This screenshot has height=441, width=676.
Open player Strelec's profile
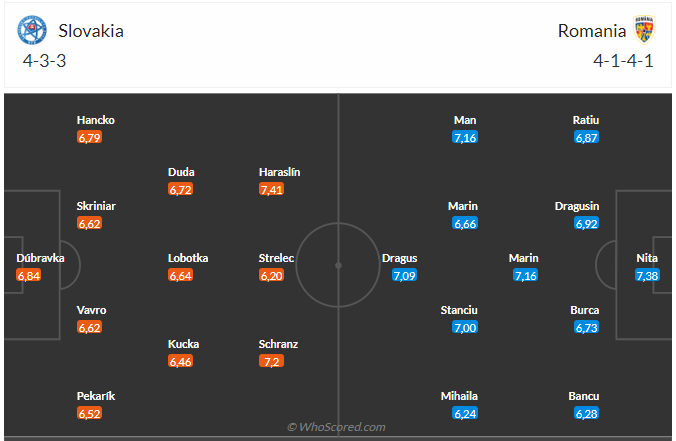click(276, 258)
